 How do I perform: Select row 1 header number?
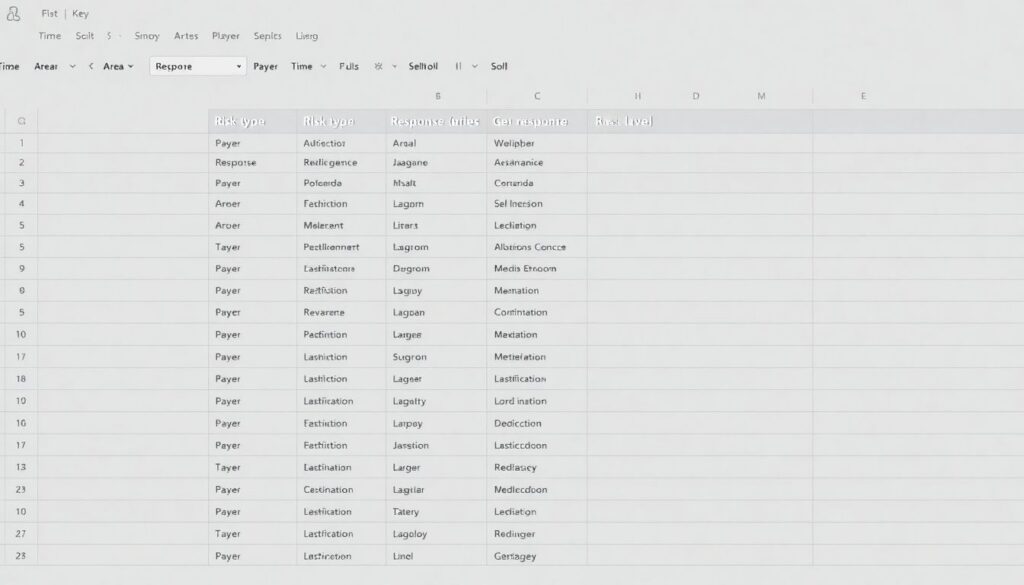pos(21,143)
